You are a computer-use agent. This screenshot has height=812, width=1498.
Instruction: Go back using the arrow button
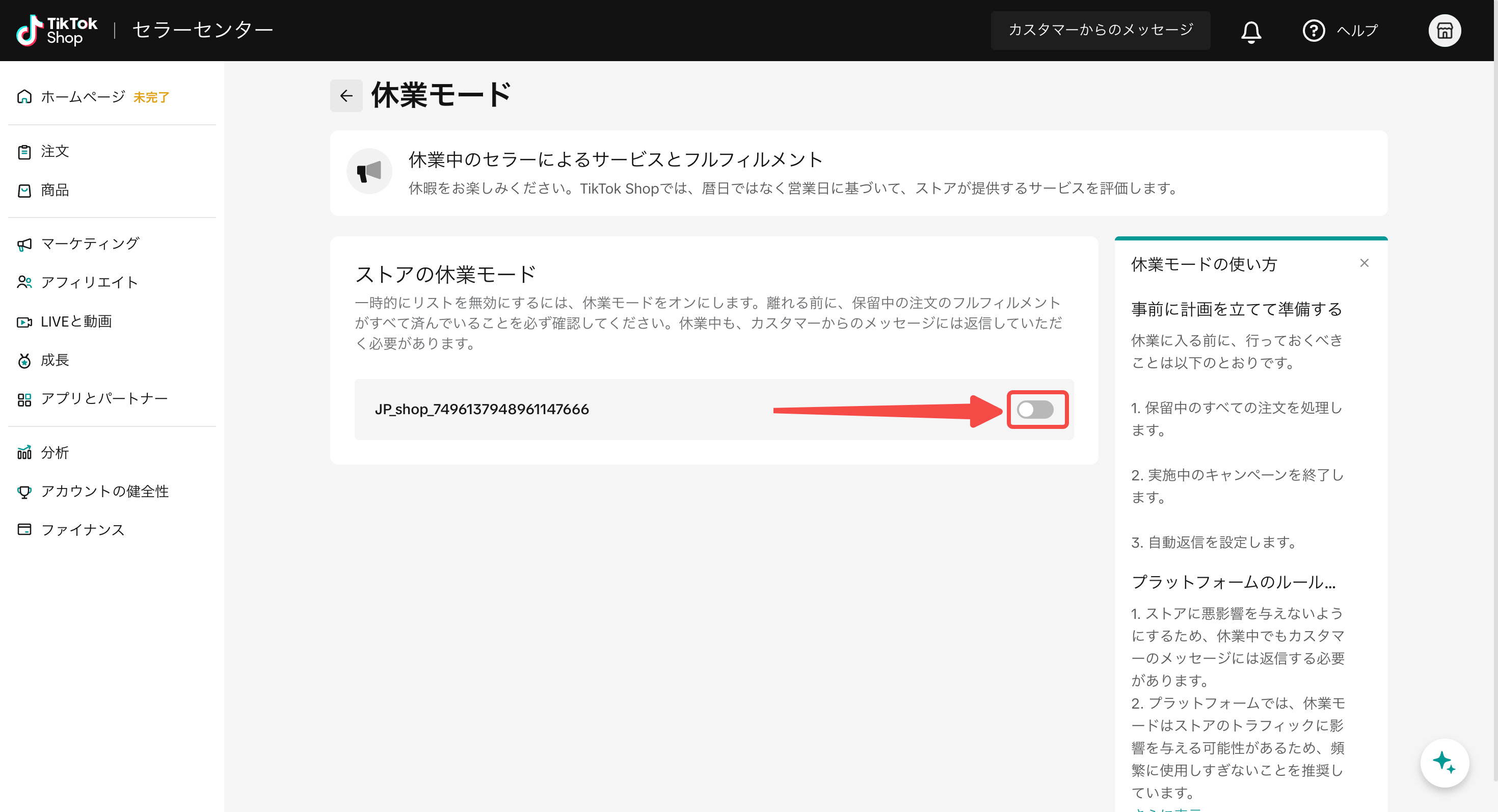[346, 95]
